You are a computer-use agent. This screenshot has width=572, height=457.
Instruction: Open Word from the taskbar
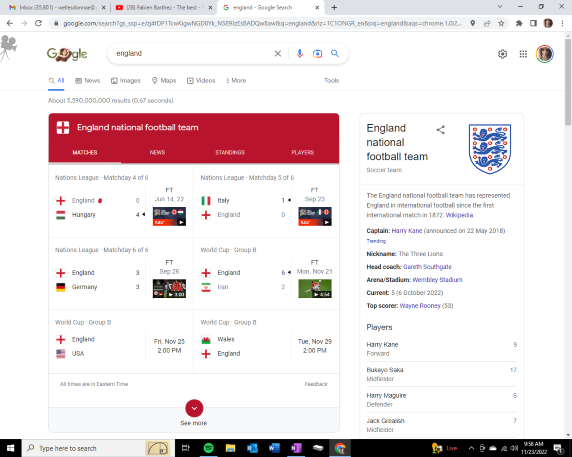[274, 448]
